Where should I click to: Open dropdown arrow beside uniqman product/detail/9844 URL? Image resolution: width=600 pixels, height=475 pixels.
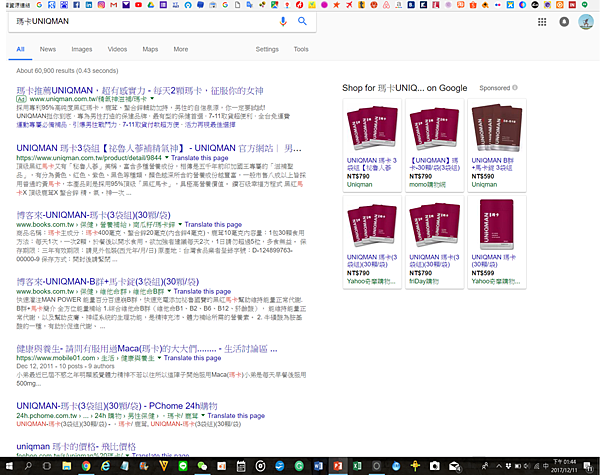[x=166, y=158]
